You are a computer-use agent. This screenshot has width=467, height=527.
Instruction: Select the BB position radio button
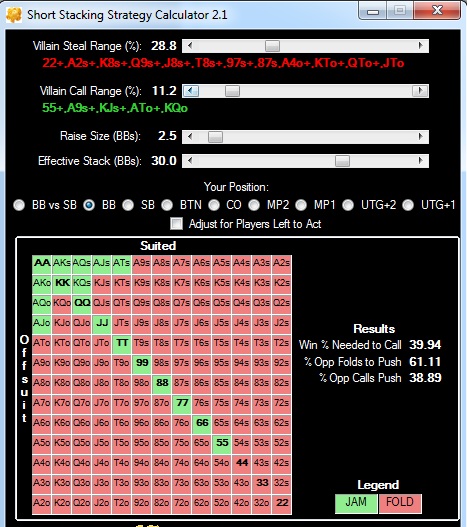[x=89, y=205]
